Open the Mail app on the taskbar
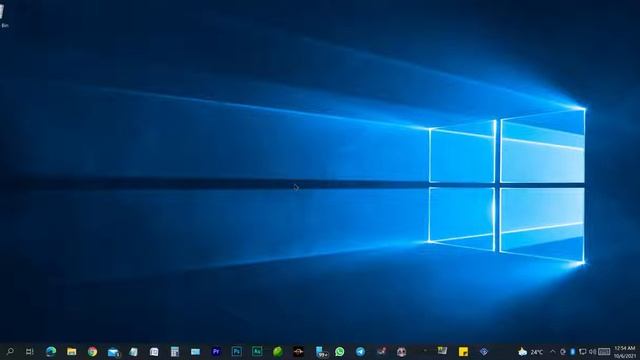This screenshot has height=360, width=640. [x=113, y=352]
